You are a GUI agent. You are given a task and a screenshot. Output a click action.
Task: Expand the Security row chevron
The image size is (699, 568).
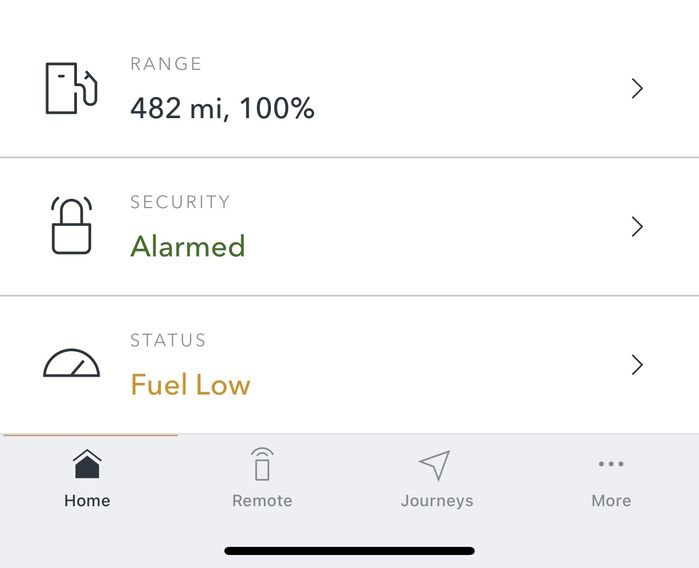(637, 226)
